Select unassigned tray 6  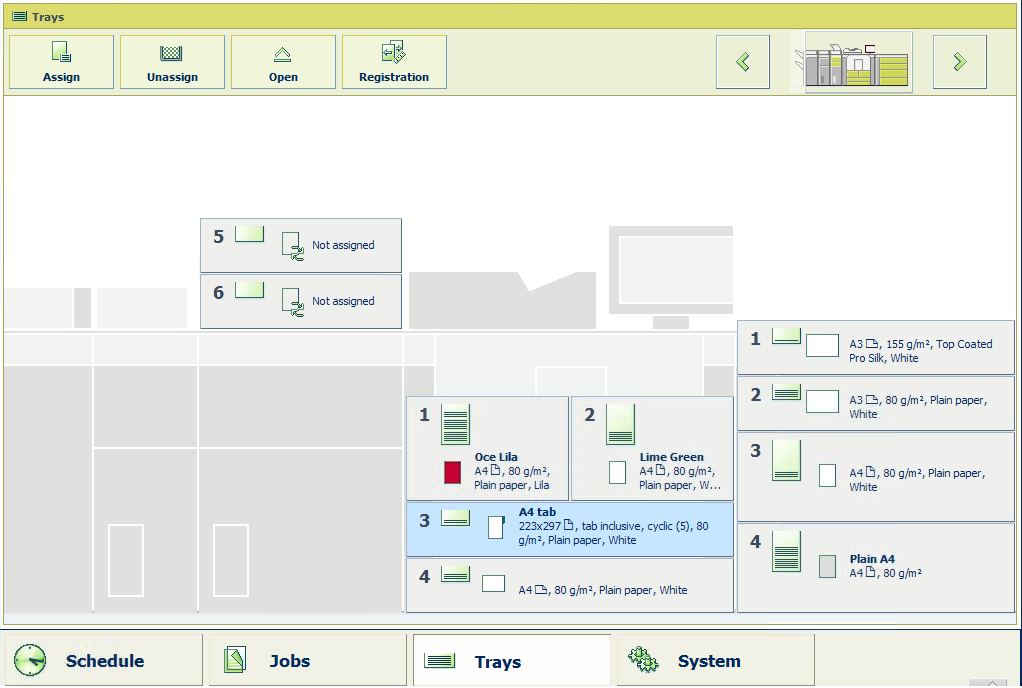tap(301, 301)
